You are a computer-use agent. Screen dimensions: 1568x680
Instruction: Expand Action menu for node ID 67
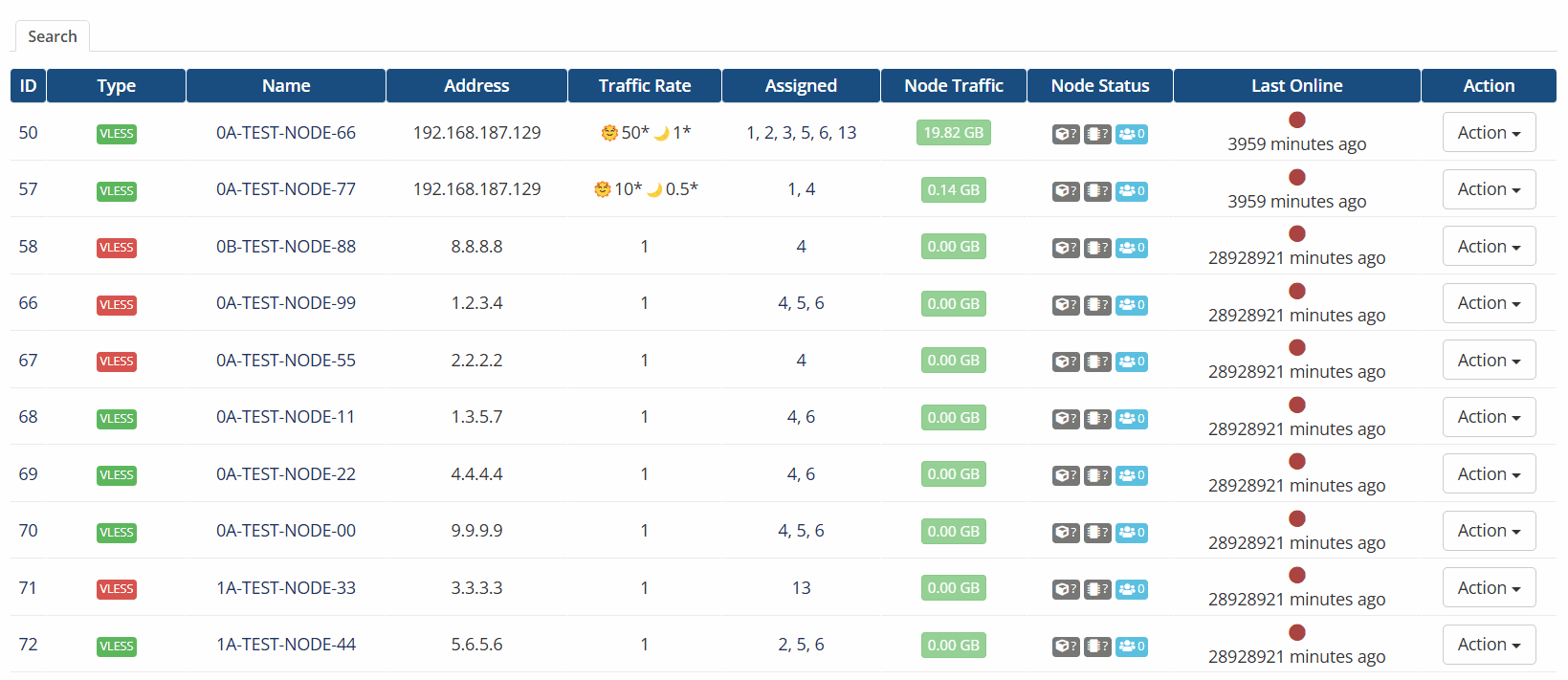(x=1489, y=361)
